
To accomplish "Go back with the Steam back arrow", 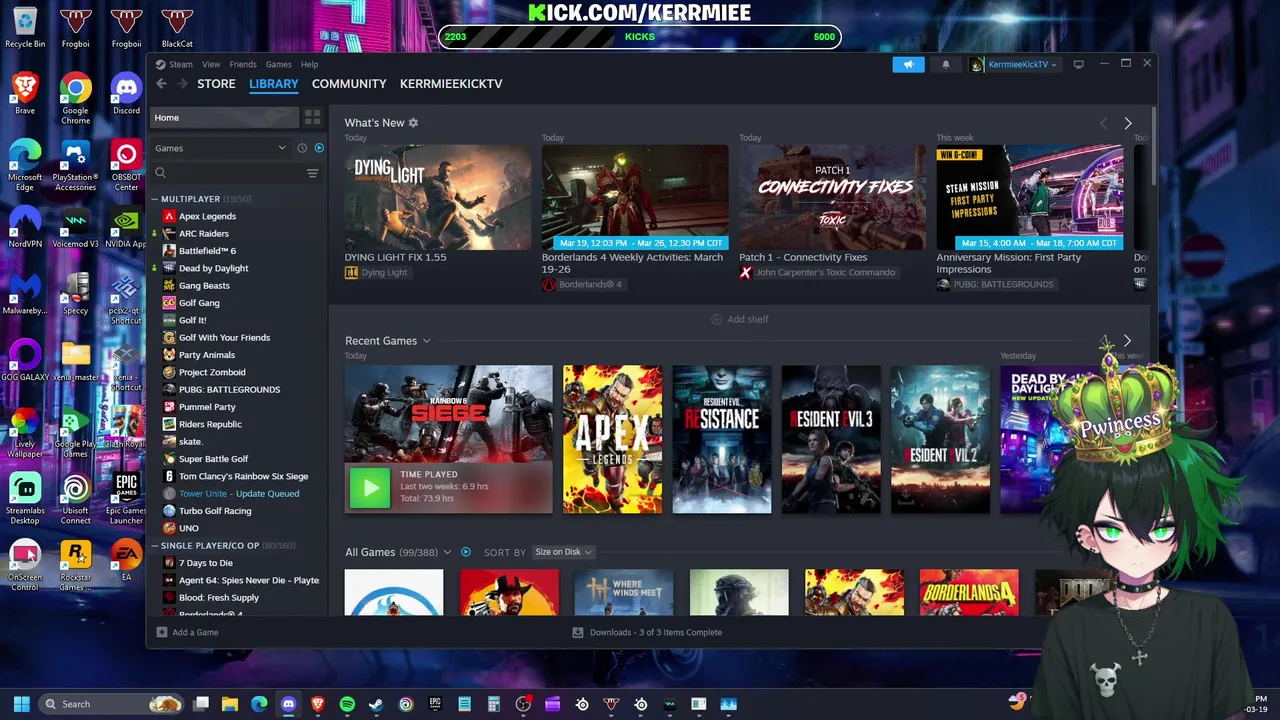I will pyautogui.click(x=161, y=84).
